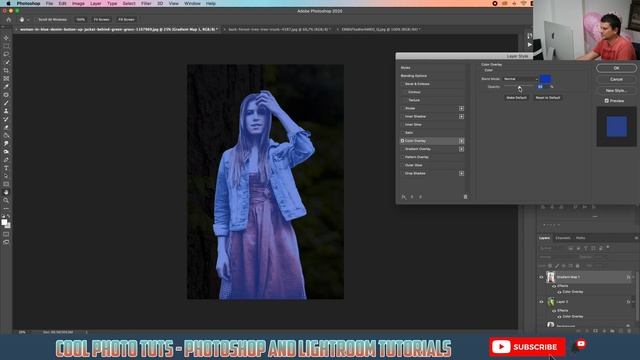The width and height of the screenshot is (640, 360).
Task: Click the foreground color swatch in toolbar
Action: pyautogui.click(x=4, y=222)
